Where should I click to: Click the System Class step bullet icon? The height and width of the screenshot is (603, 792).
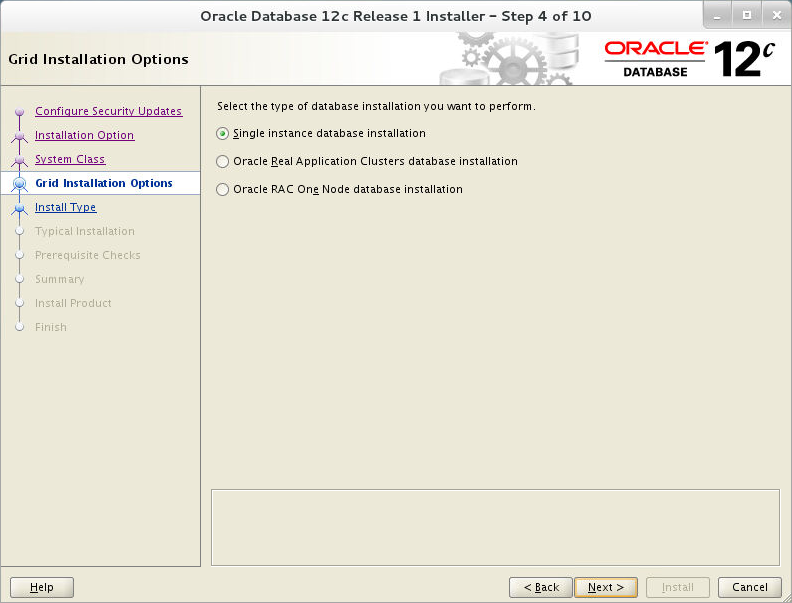(20, 160)
